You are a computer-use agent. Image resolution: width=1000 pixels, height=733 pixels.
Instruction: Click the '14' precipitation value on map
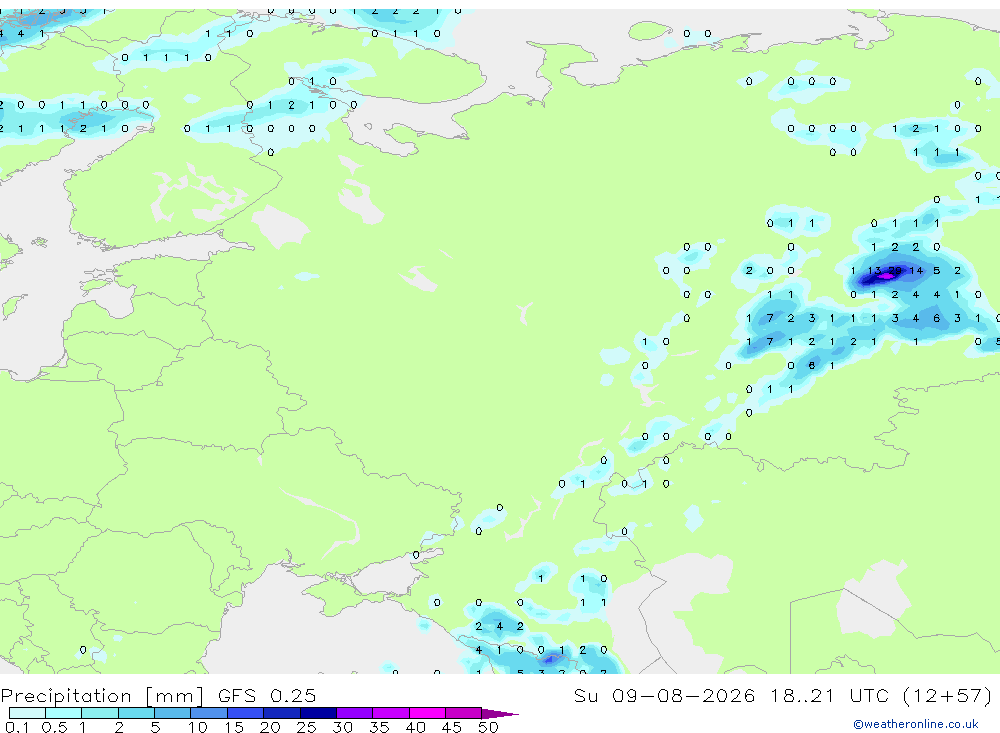[916, 270]
